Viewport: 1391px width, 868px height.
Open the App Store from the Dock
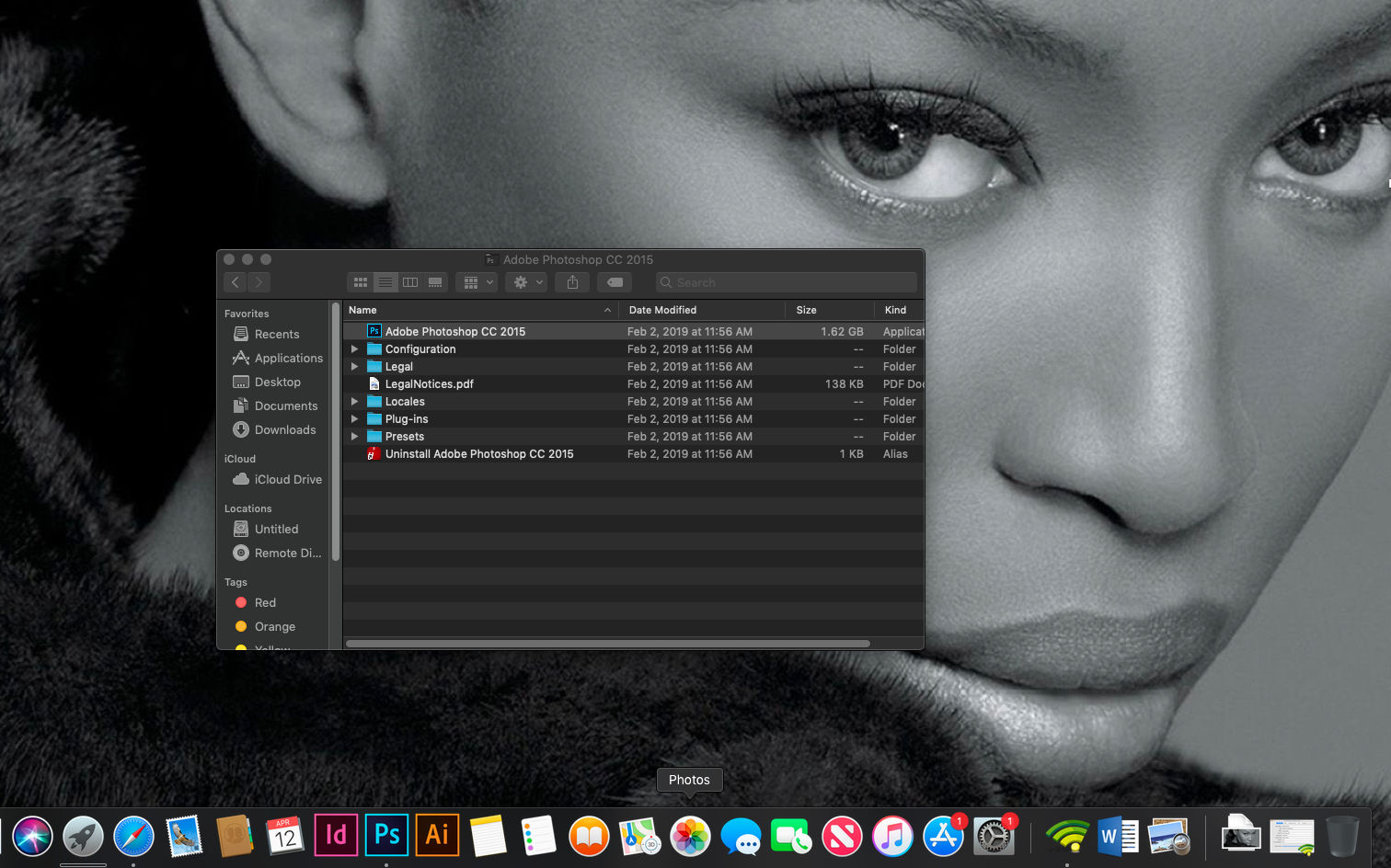click(x=943, y=837)
